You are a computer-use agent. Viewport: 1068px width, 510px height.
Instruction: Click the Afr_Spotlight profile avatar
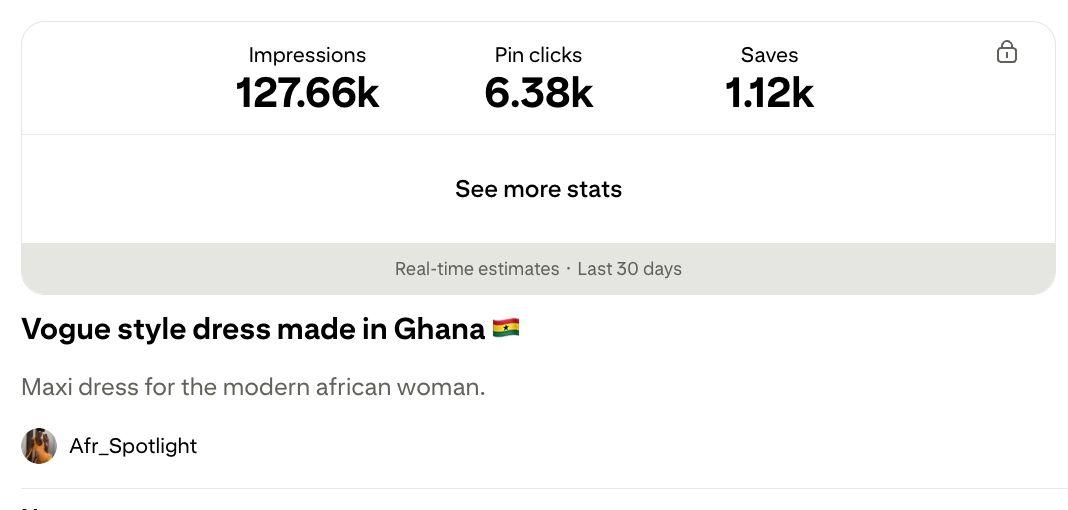point(39,446)
